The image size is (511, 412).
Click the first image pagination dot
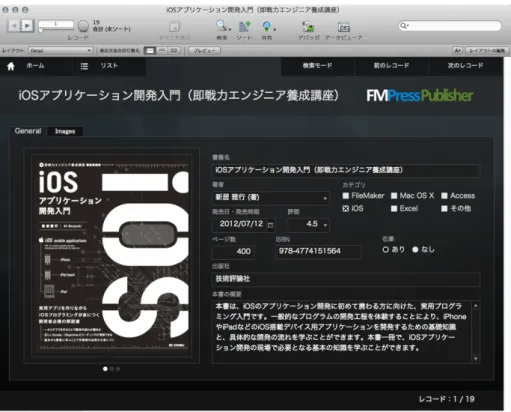point(105,369)
